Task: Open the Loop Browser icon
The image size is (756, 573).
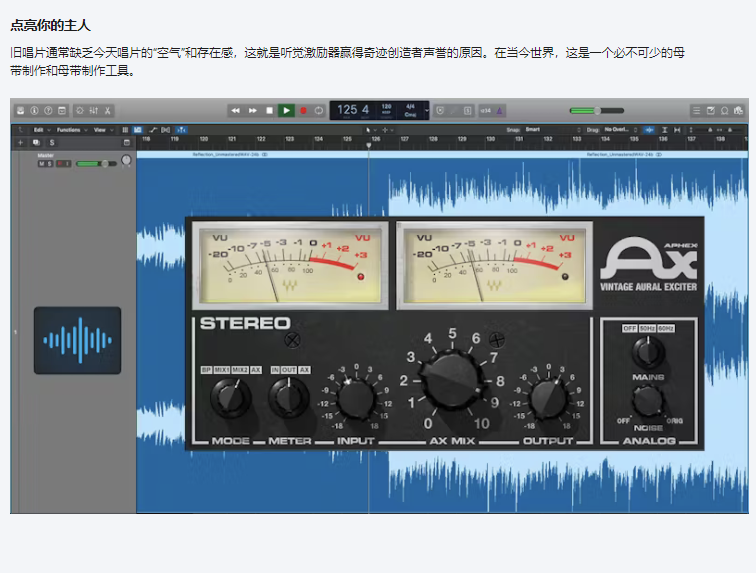Action: pos(724,110)
